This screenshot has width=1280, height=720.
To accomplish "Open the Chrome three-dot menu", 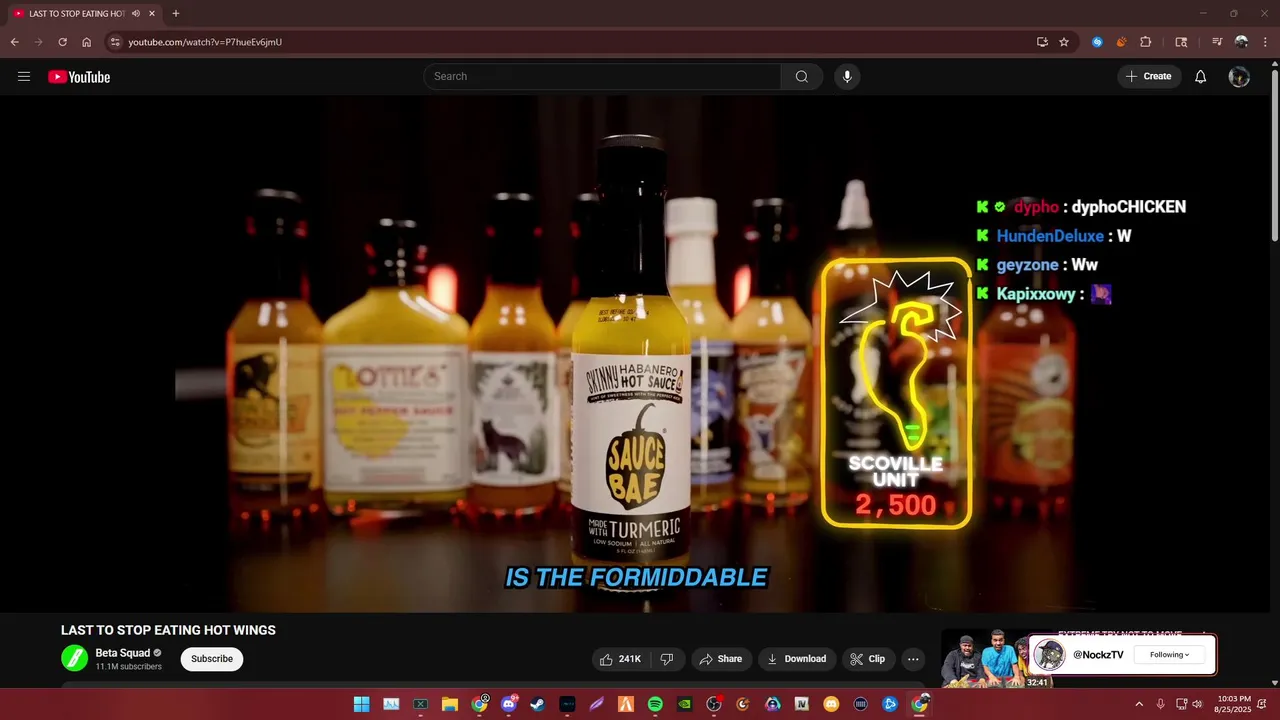I will pos(1264,42).
